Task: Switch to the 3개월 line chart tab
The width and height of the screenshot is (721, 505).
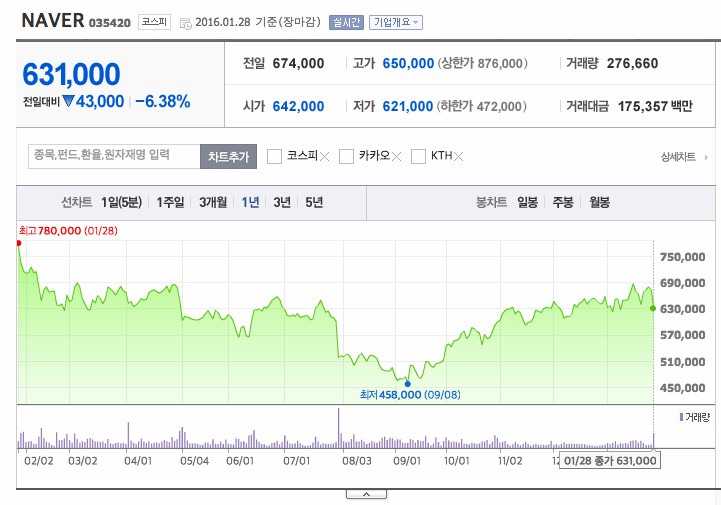Action: pyautogui.click(x=212, y=202)
